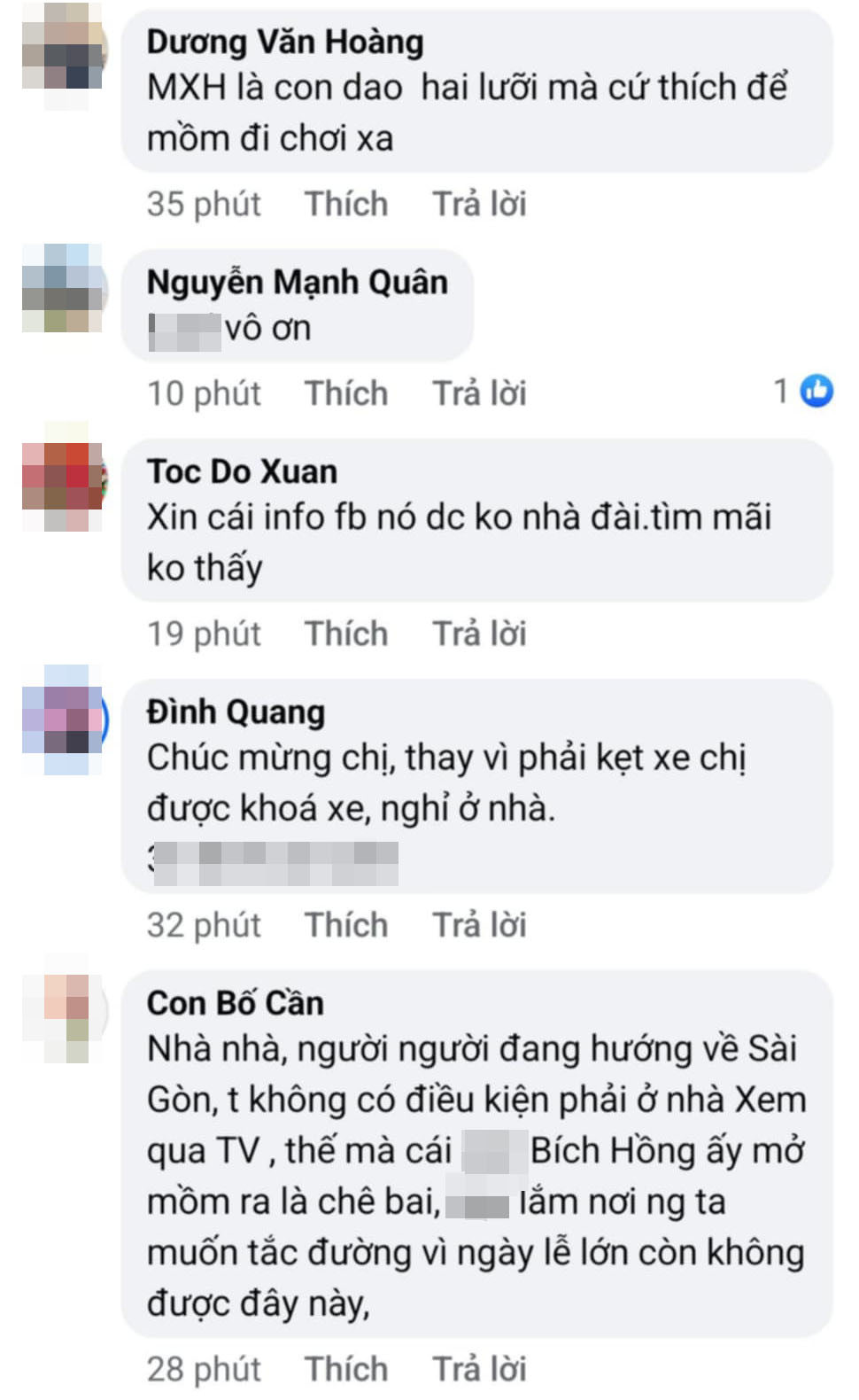
Task: Click the name Dương Văn Hoàng
Action: point(283,40)
